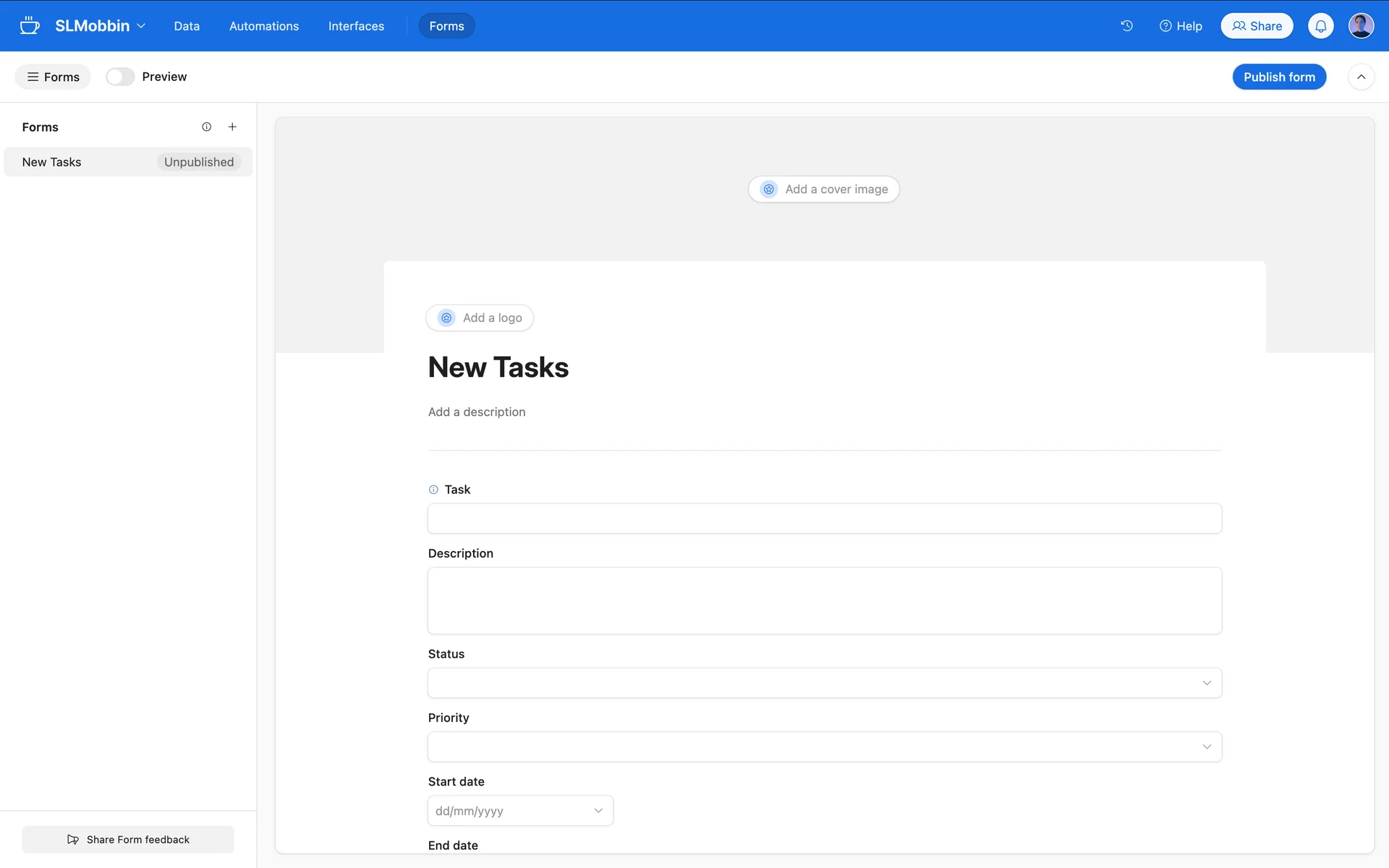Open the Start date picker dropdown
1389x868 pixels.
[x=520, y=811]
